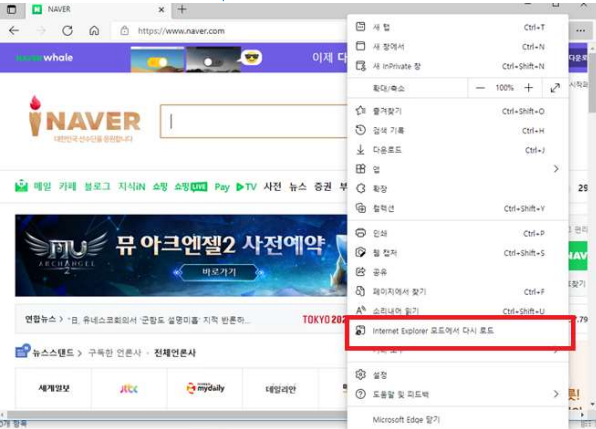Click the new tab (Ctrl+T) menu icon
Screen dimensions: 596x429
(360, 27)
